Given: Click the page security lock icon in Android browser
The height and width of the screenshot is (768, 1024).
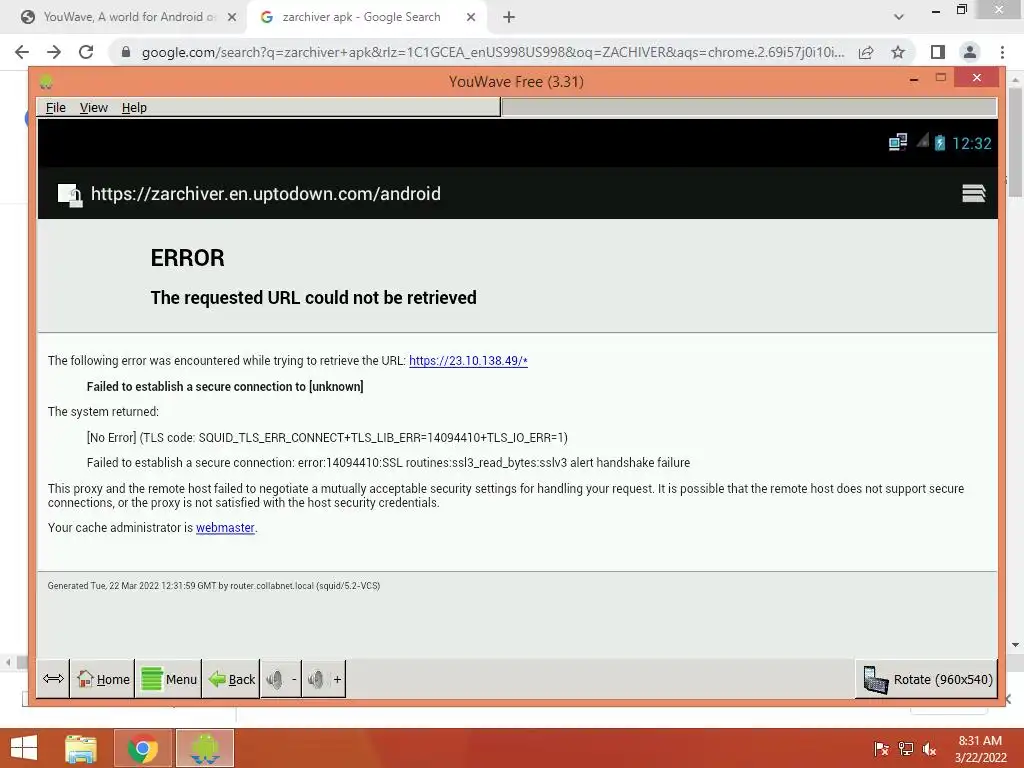Looking at the screenshot, I should (x=70, y=195).
